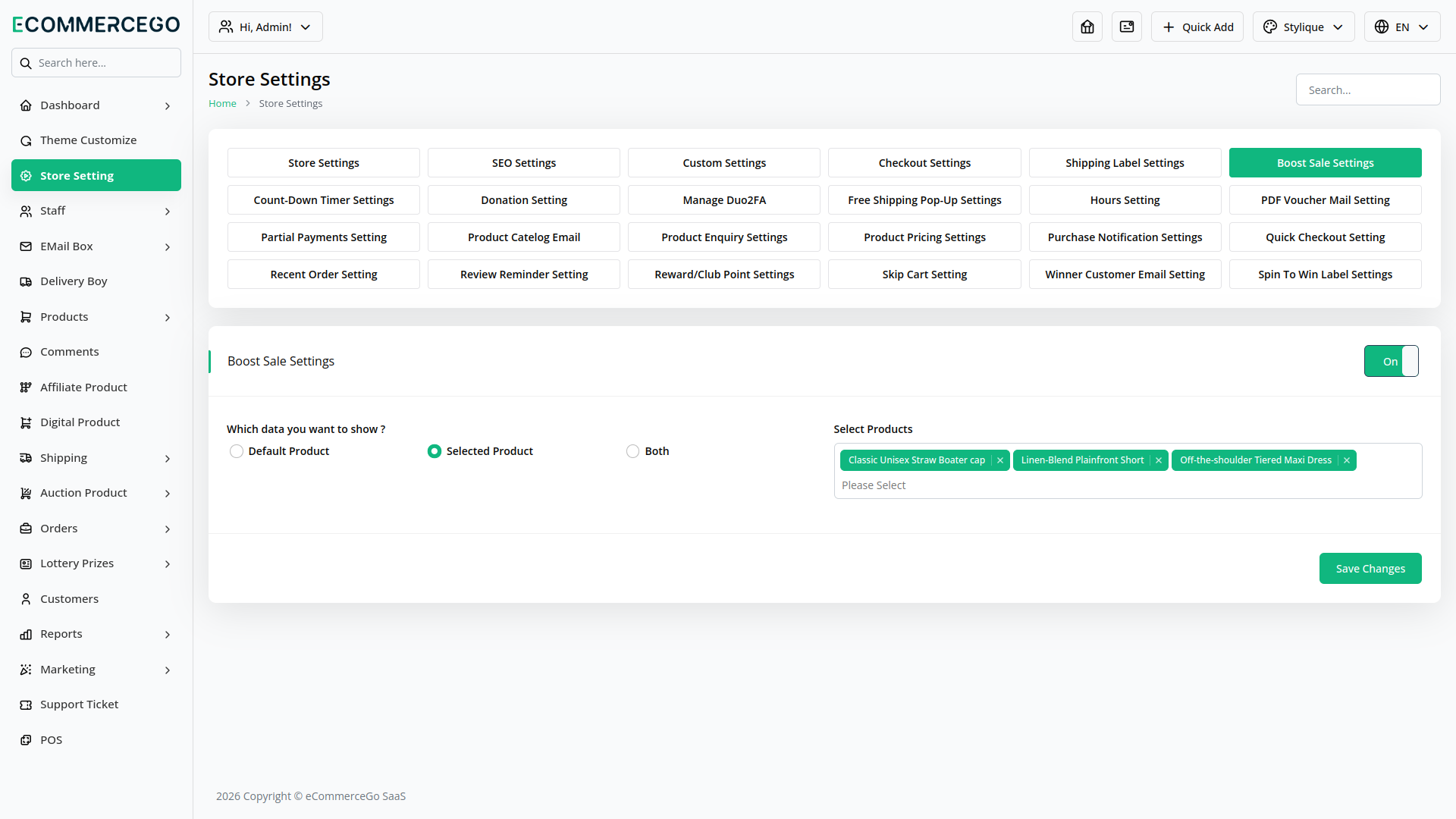The image size is (1456, 819).
Task: Toggle the Boost Sale Settings On switch
Action: tap(1391, 361)
